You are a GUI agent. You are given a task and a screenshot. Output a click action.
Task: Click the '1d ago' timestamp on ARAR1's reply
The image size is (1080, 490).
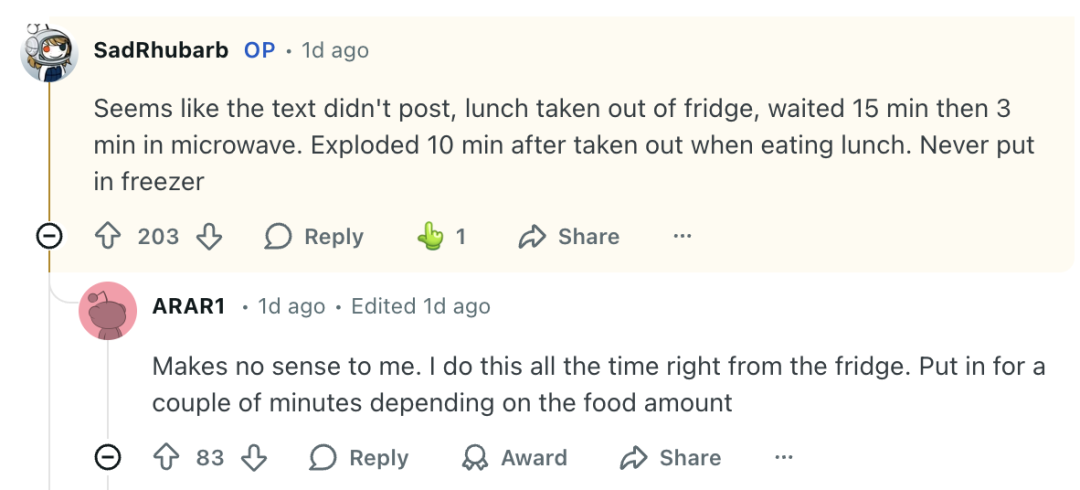coord(291,306)
